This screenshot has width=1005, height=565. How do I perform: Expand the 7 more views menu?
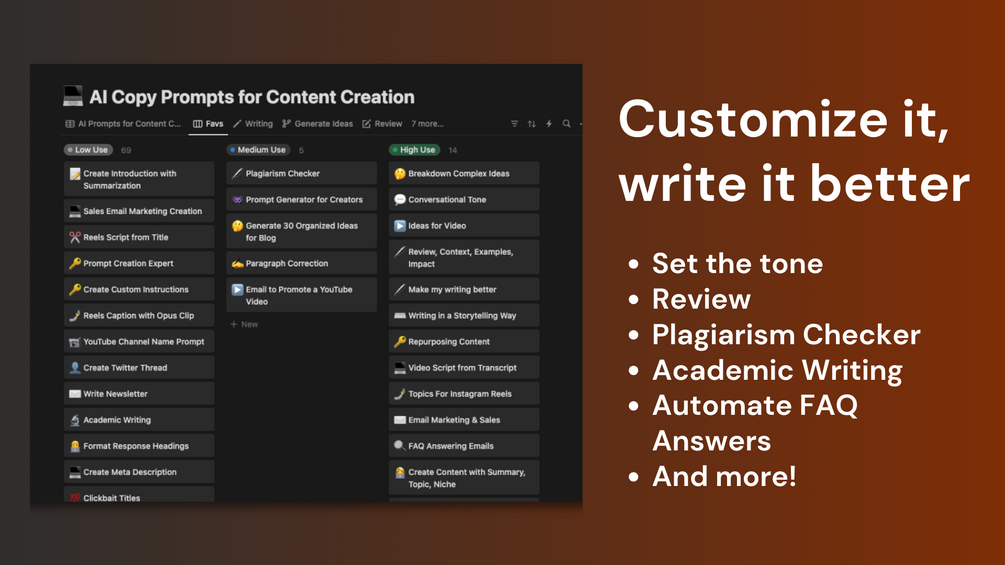pyautogui.click(x=428, y=124)
